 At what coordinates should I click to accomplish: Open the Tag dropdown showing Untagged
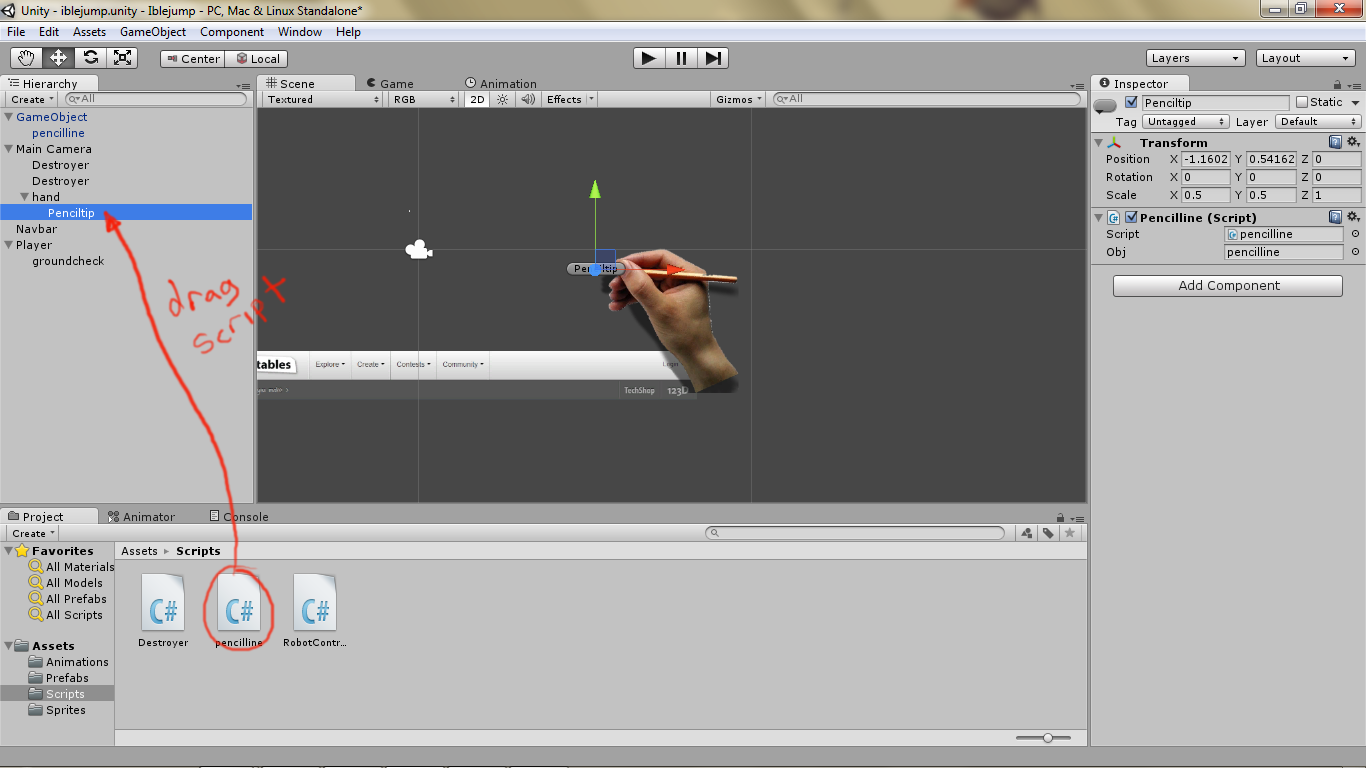click(1185, 122)
